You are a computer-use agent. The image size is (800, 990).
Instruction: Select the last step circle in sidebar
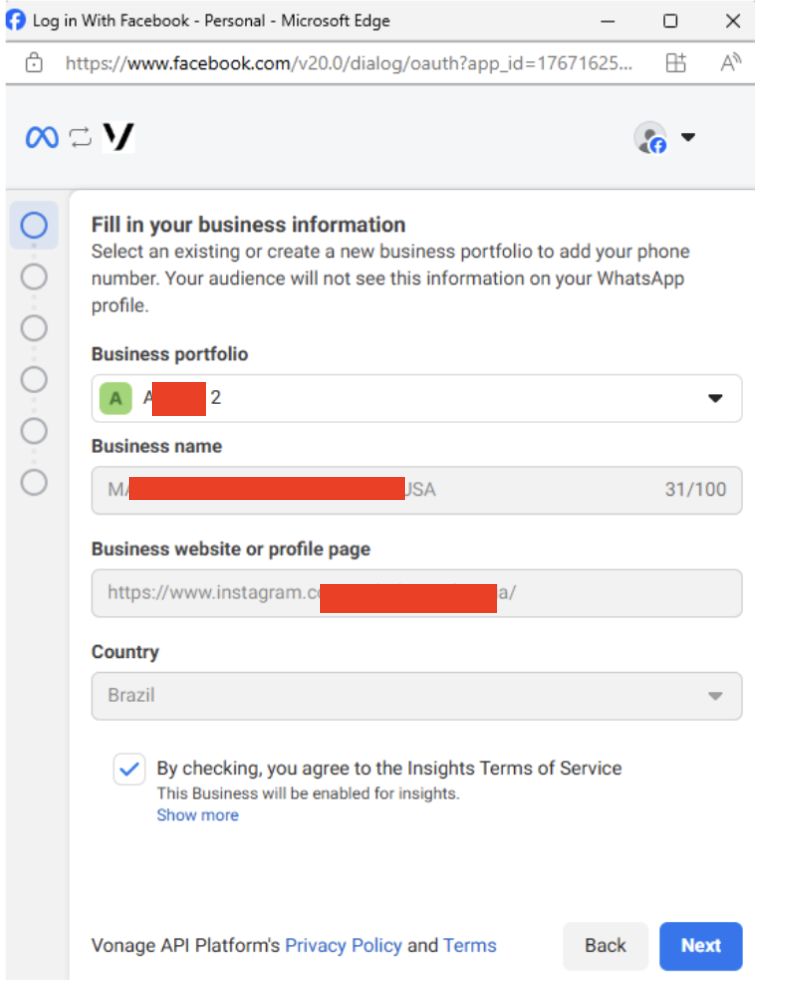[34, 483]
